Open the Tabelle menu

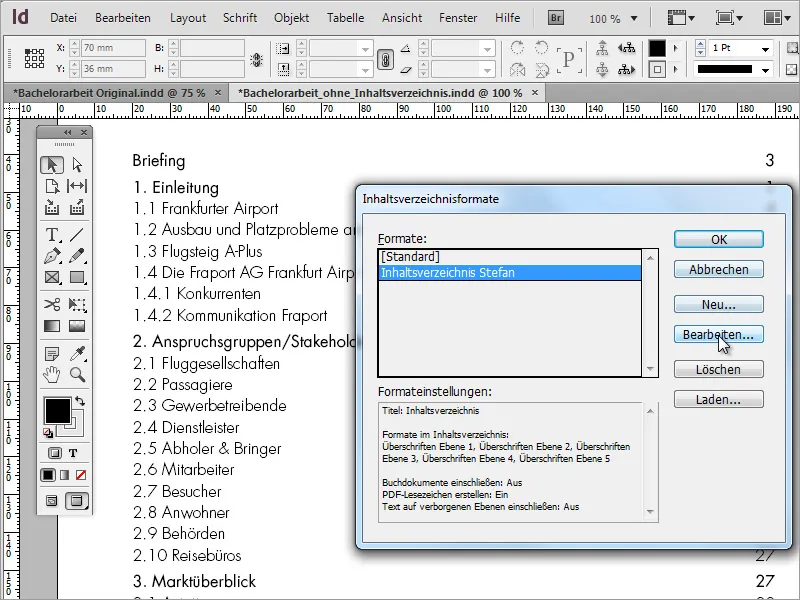pyautogui.click(x=345, y=18)
